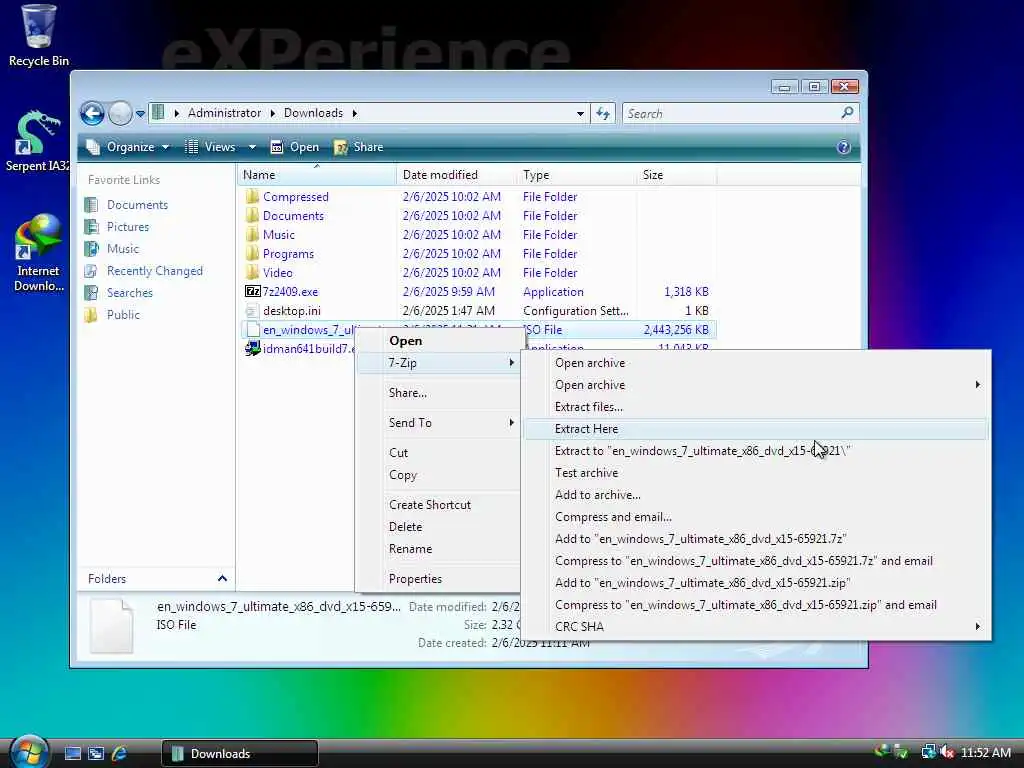Click the Show Desktop quick launch icon
The width and height of the screenshot is (1024, 768).
point(72,754)
